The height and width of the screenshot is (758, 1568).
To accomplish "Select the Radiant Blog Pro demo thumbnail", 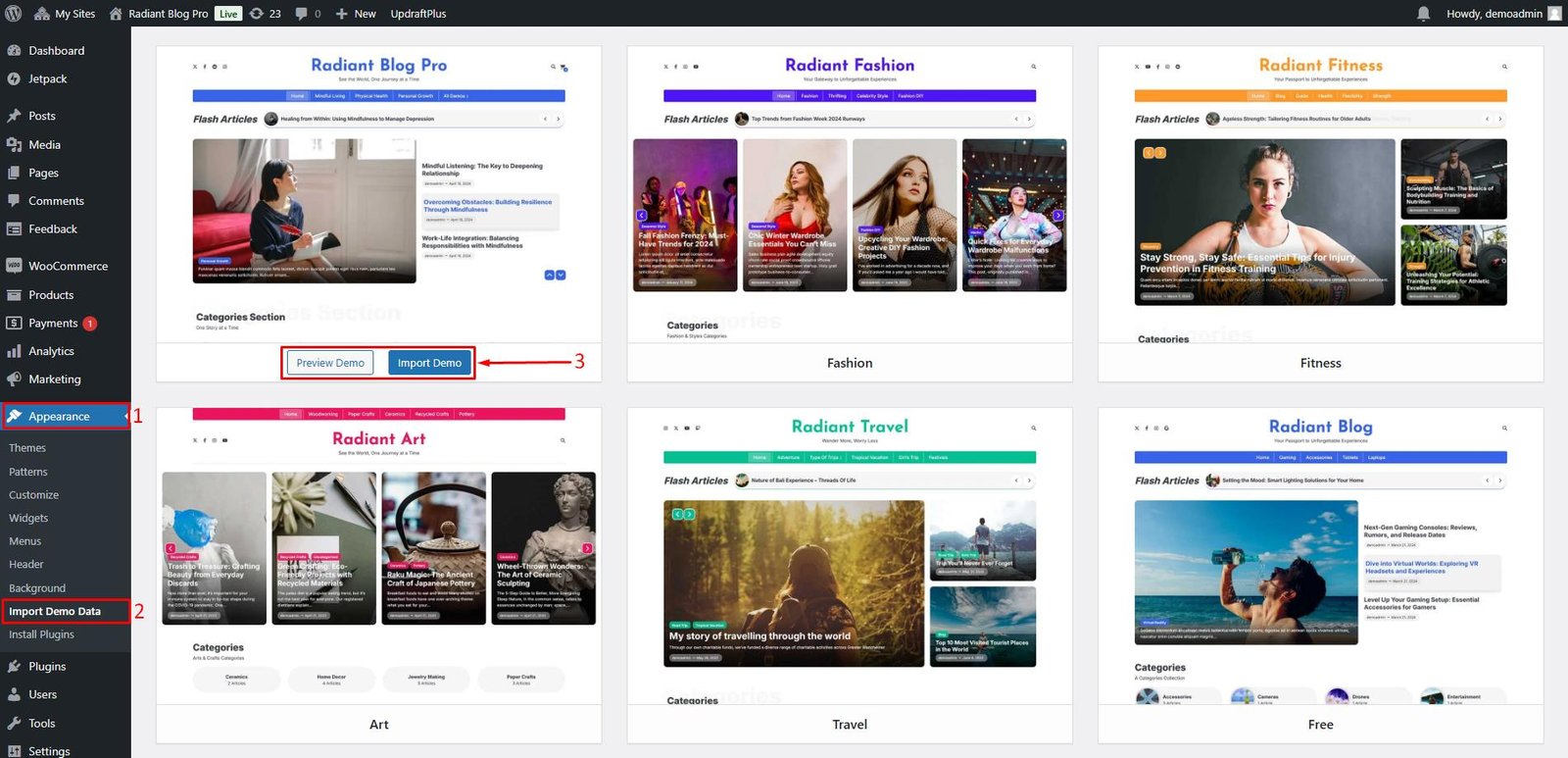I will [379, 194].
